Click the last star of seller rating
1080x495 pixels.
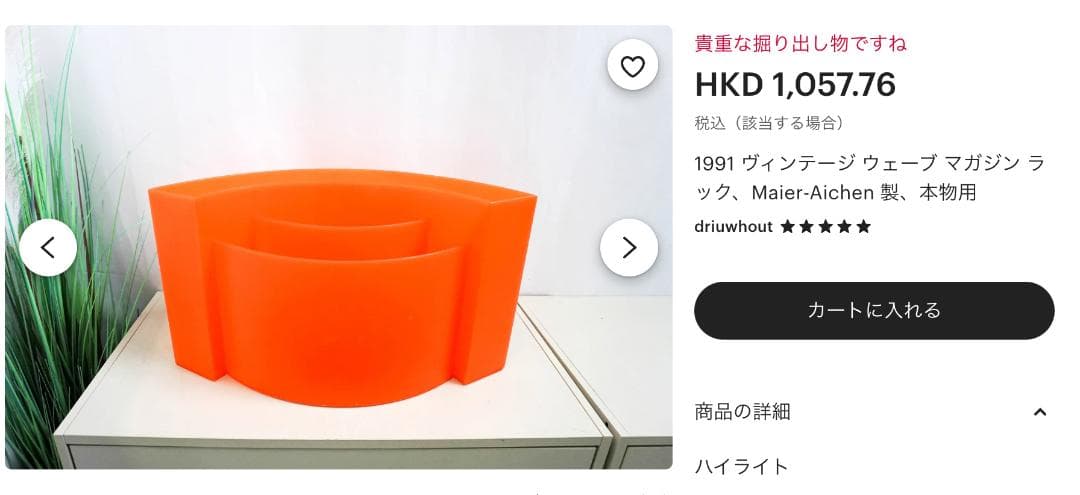(864, 227)
